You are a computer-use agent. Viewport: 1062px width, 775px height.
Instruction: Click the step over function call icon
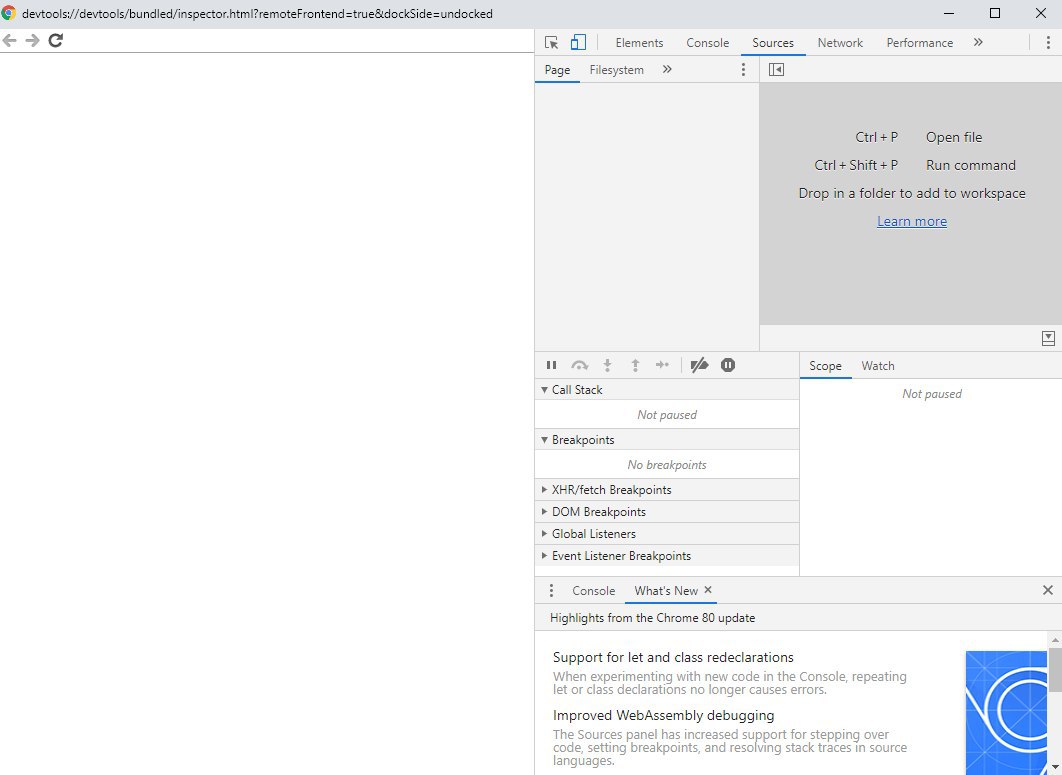(580, 365)
